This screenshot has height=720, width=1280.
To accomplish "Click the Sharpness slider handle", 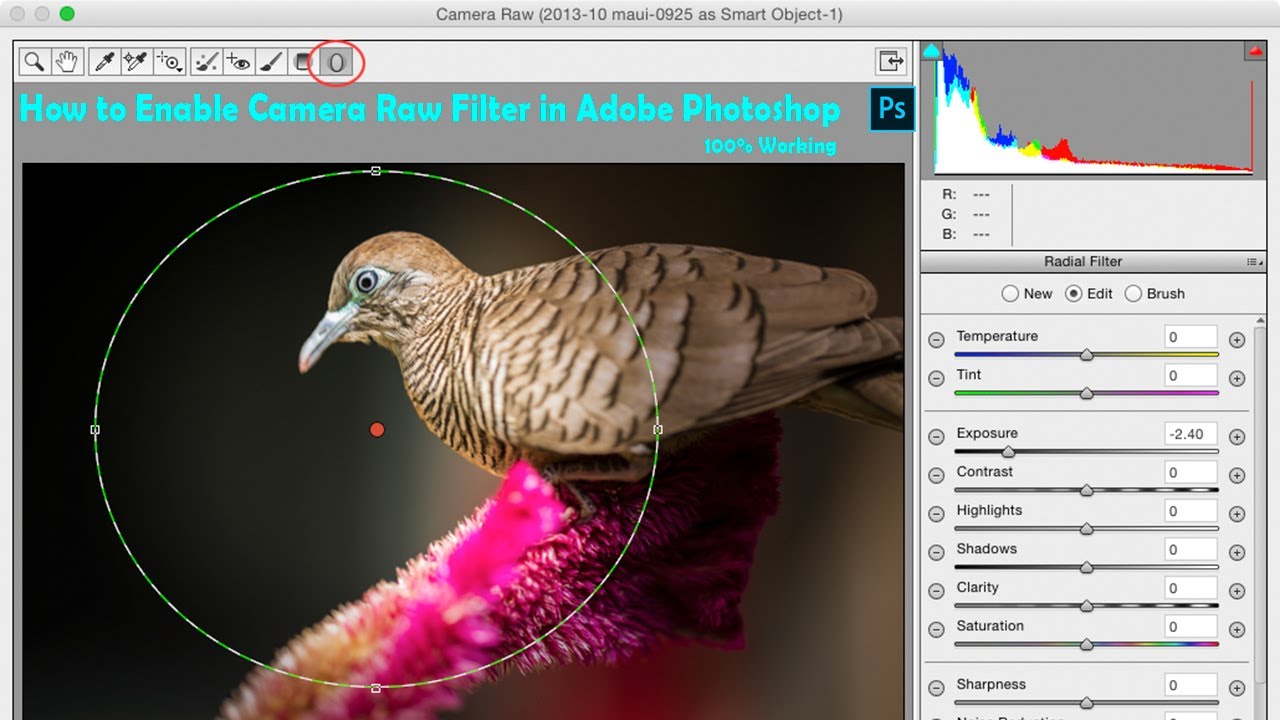I will tap(1087, 703).
